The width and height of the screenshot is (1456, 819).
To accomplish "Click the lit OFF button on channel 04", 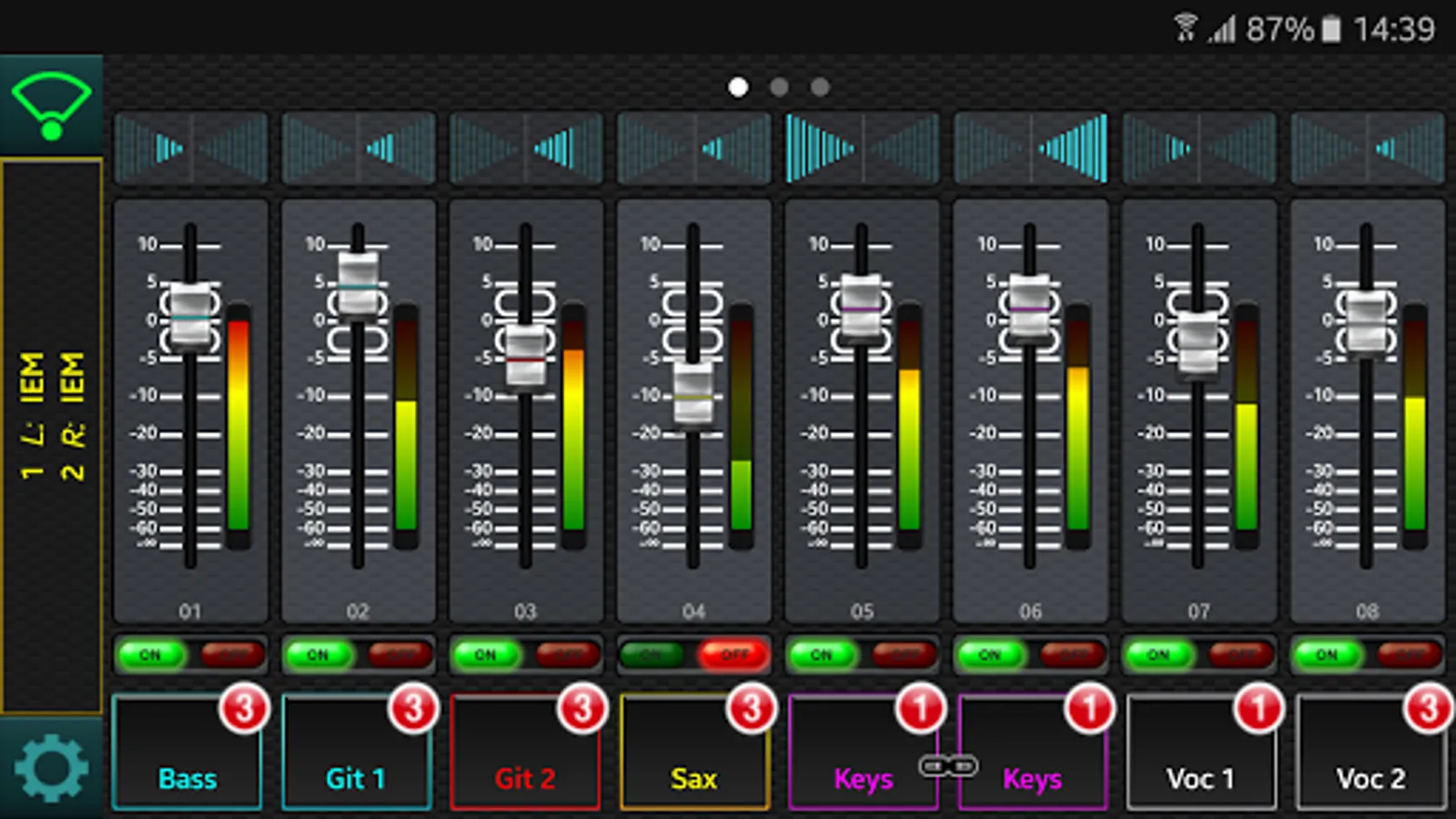I will 734,654.
